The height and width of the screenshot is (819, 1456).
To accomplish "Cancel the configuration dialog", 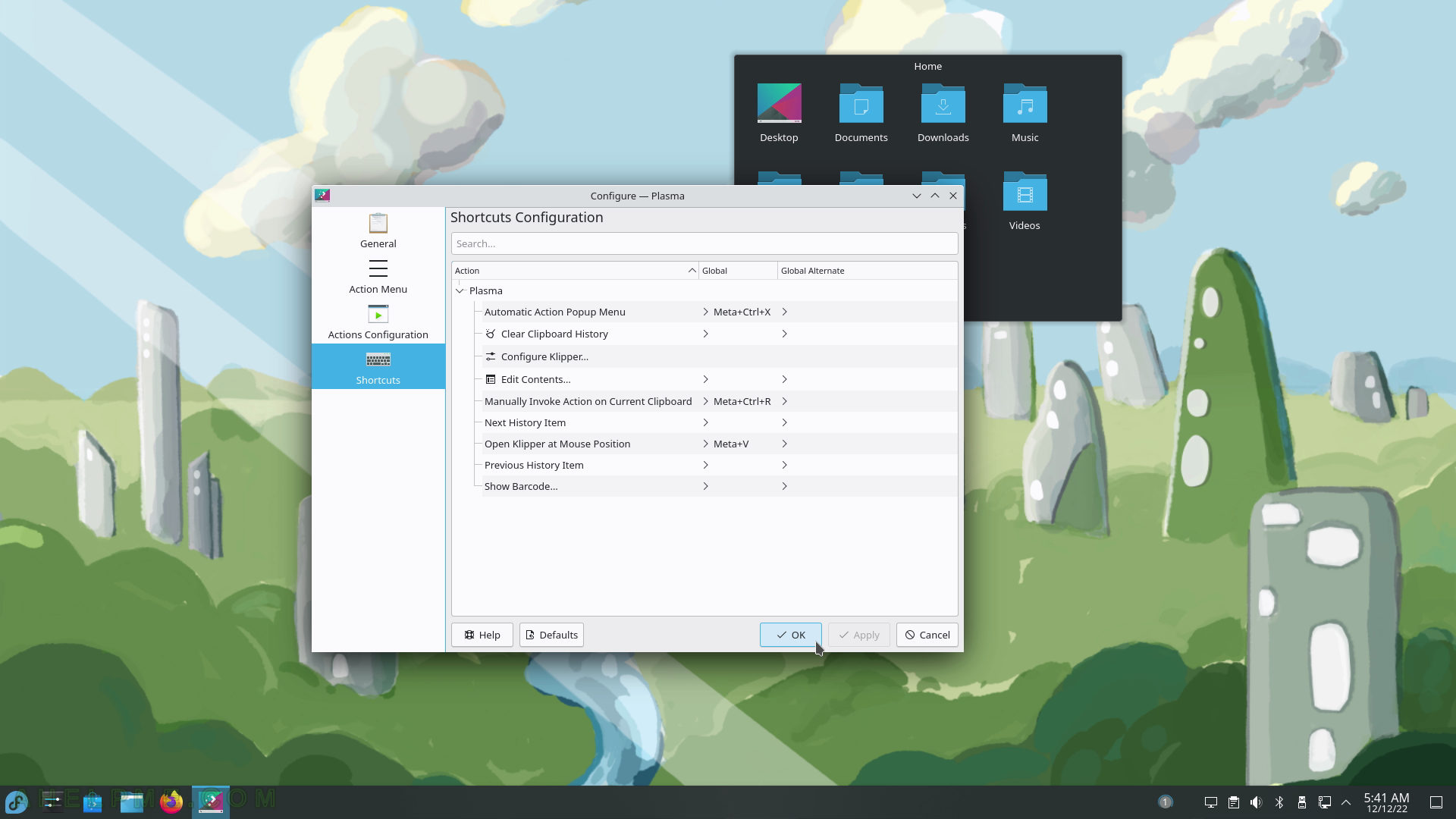I will tap(927, 635).
